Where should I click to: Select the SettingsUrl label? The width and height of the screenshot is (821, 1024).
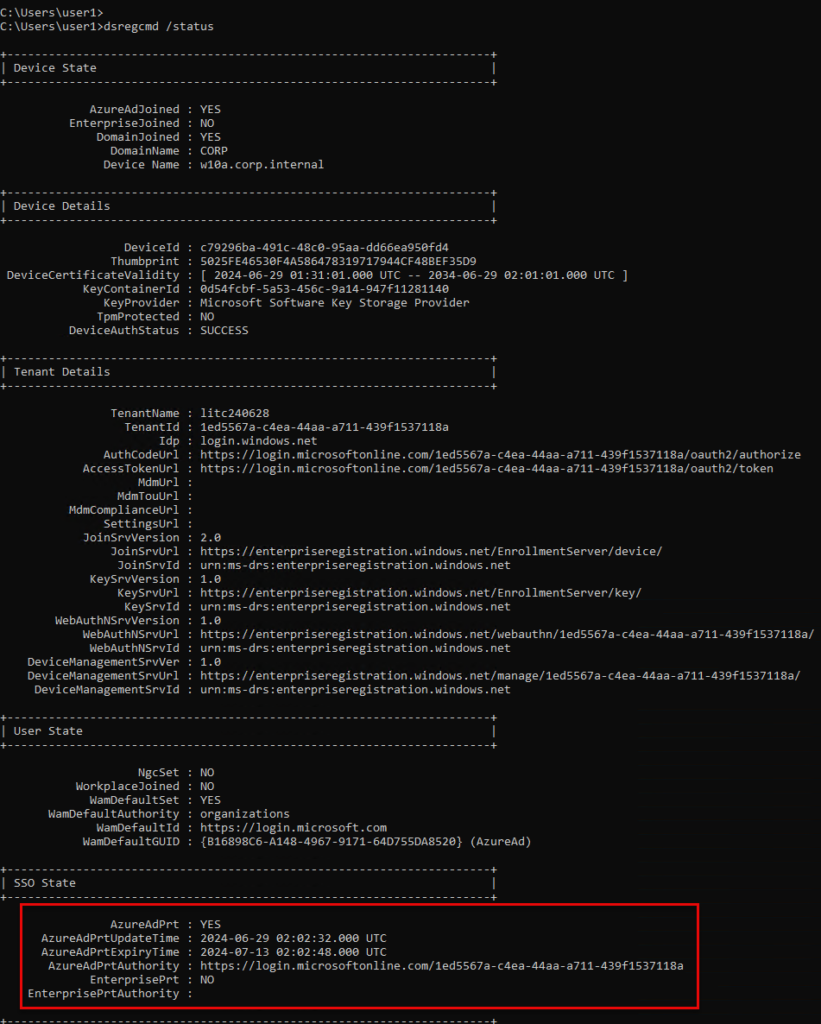pyautogui.click(x=141, y=524)
